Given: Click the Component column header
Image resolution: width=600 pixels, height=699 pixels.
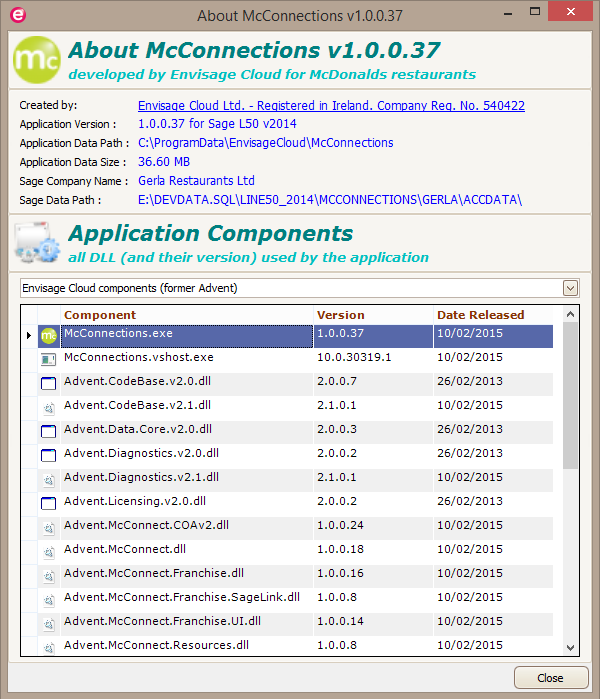Looking at the screenshot, I should point(186,315).
